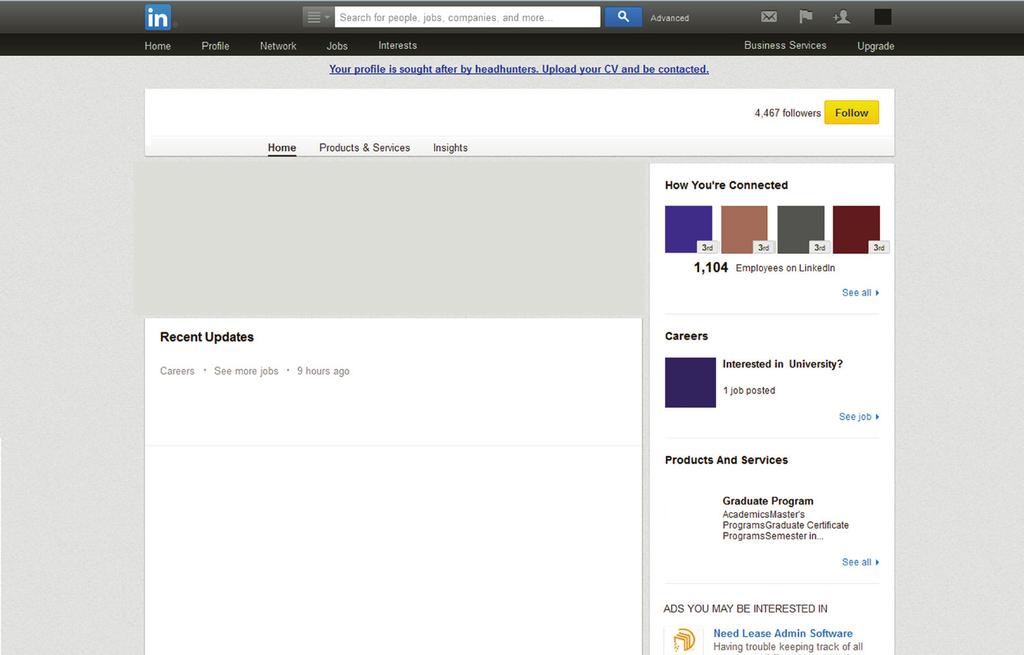Click the lease software ad icon
Image resolution: width=1024 pixels, height=655 pixels.
tap(683, 640)
